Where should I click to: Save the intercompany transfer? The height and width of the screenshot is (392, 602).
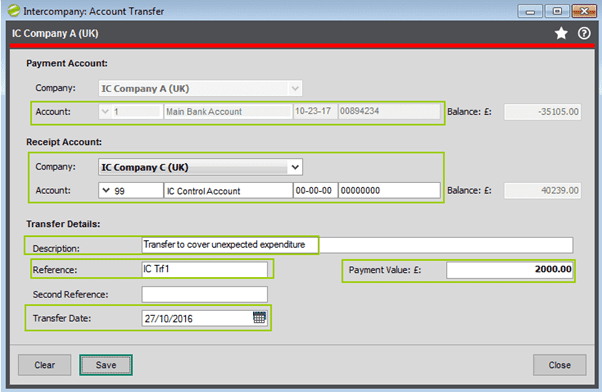click(106, 365)
